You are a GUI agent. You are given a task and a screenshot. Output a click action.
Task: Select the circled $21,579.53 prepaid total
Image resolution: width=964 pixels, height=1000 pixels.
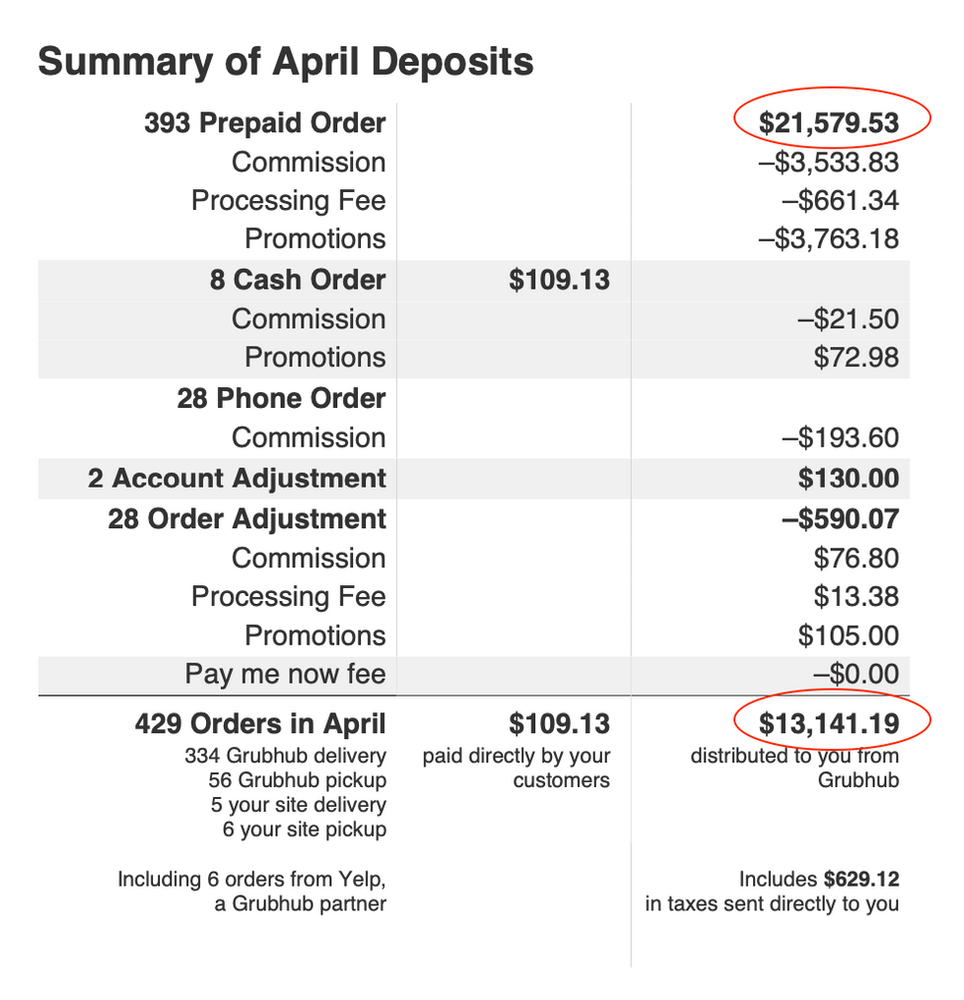[x=829, y=124]
